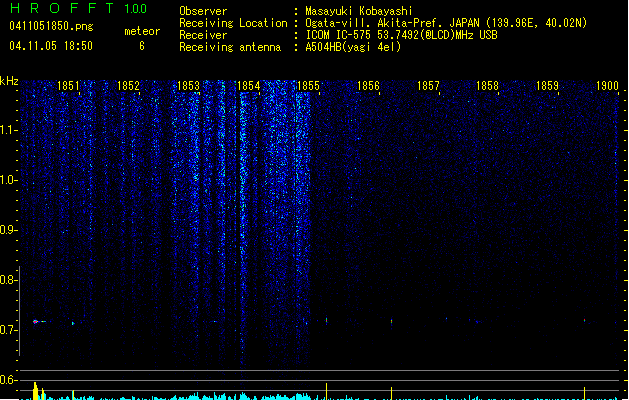The height and width of the screenshot is (400, 629).
Task: Click the file name 0411051850.png
Action: pyautogui.click(x=51, y=26)
